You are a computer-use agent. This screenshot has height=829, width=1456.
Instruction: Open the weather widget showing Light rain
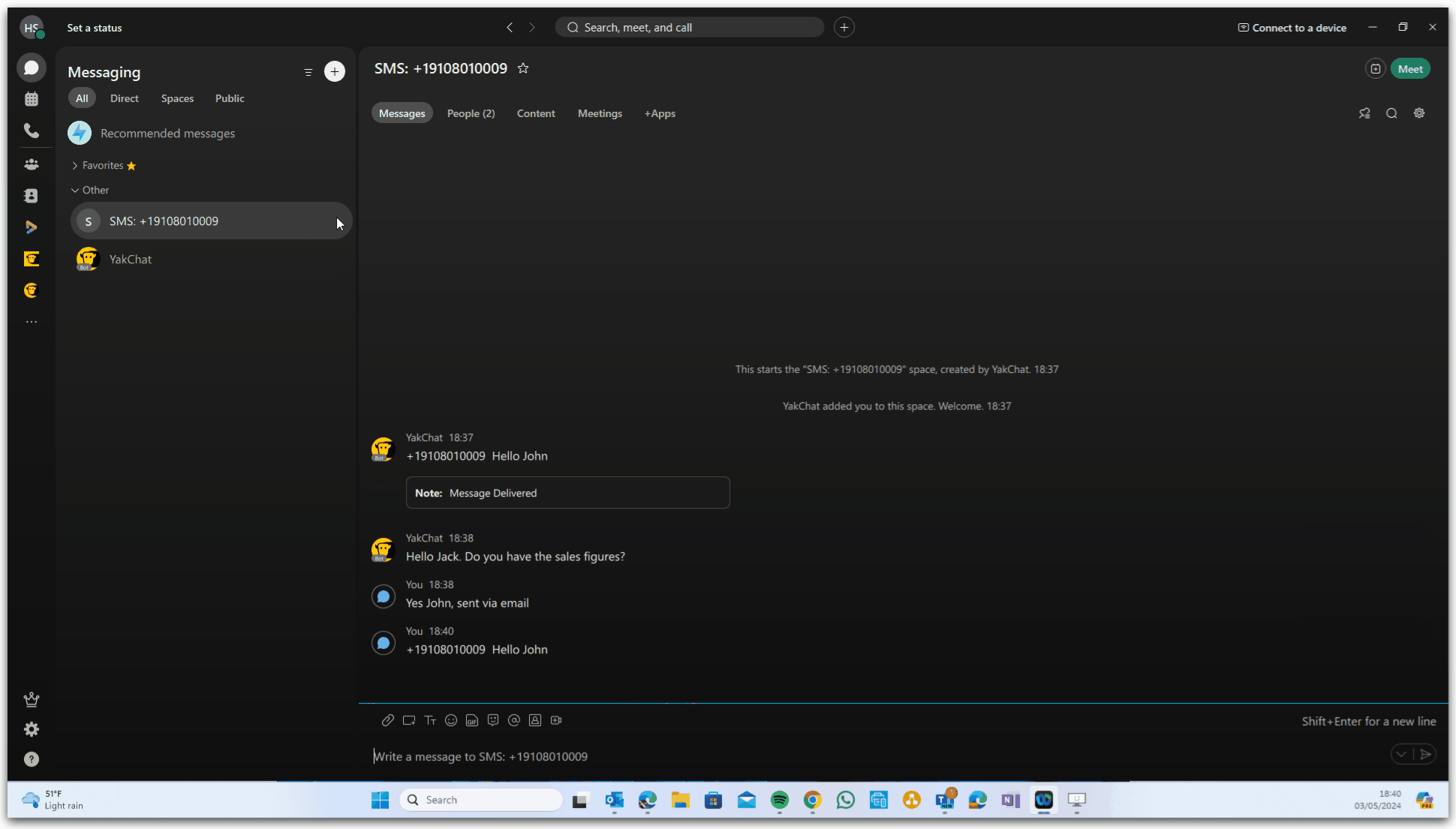click(x=53, y=800)
